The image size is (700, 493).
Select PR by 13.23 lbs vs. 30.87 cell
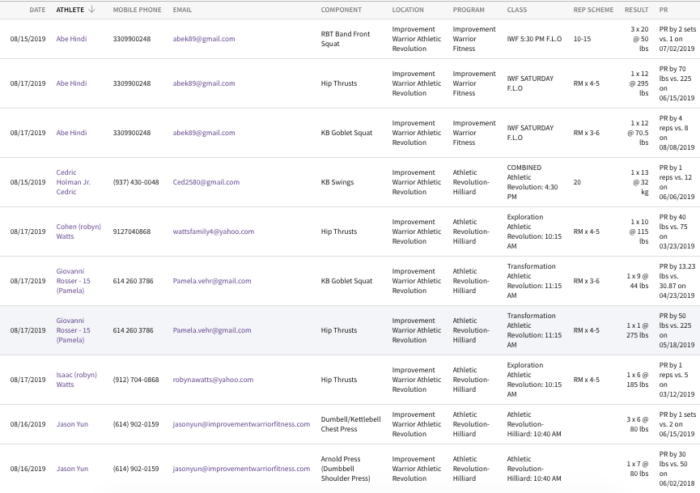tap(677, 281)
